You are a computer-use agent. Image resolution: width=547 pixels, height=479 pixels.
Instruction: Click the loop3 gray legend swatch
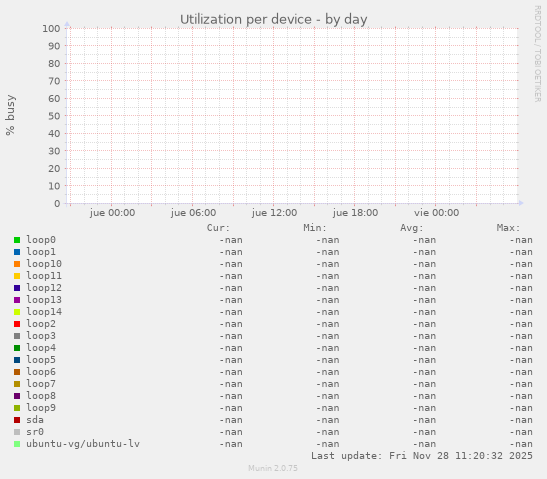click(x=17, y=336)
